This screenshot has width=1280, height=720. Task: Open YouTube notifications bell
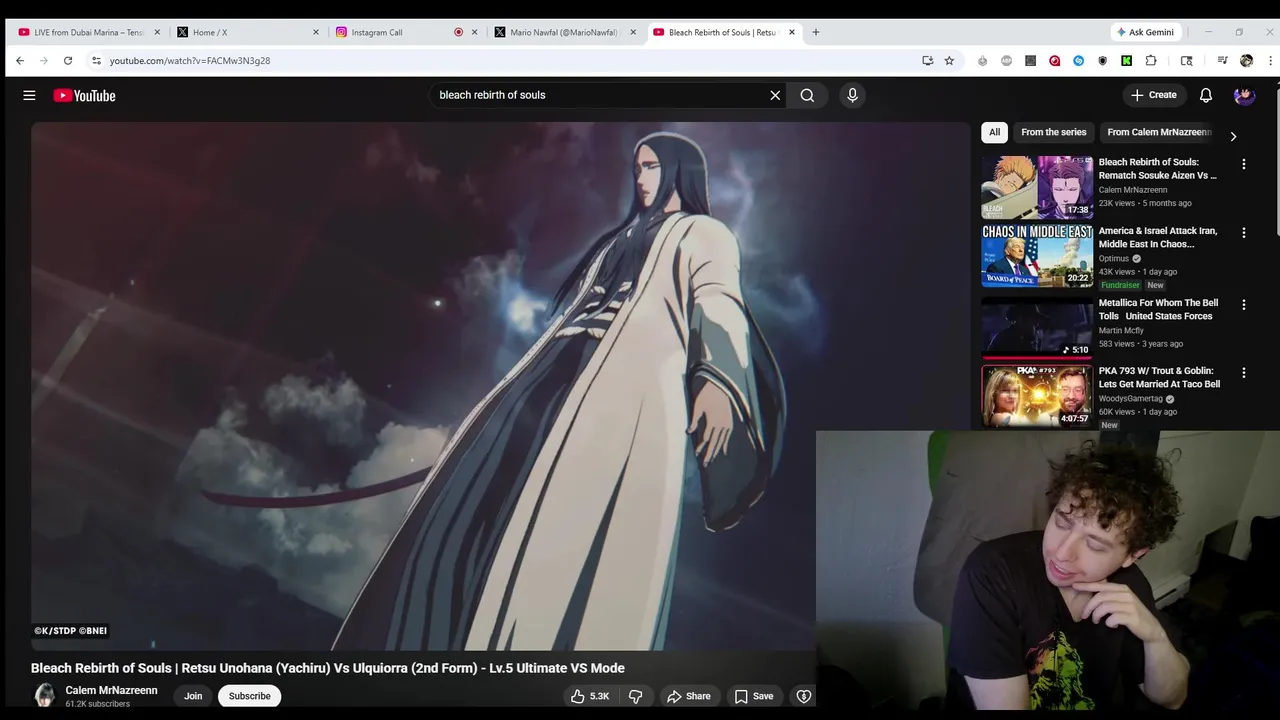[x=1206, y=95]
